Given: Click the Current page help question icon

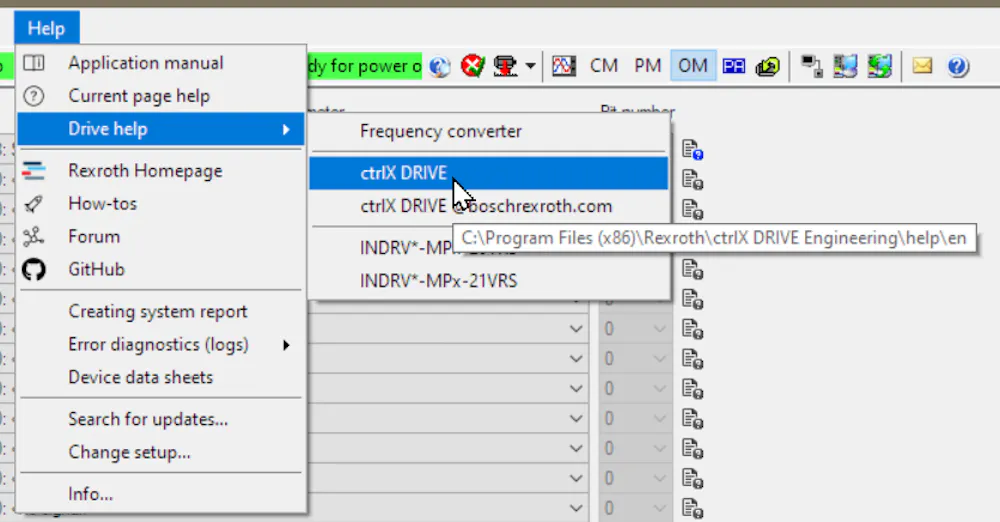Looking at the screenshot, I should pyautogui.click(x=34, y=96).
